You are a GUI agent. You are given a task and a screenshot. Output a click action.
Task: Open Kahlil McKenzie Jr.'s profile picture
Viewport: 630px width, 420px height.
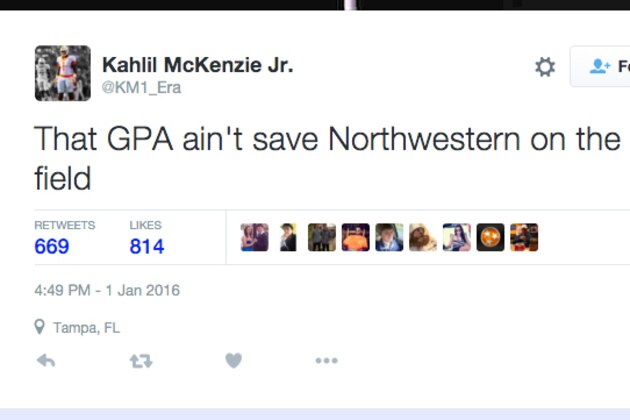click(63, 73)
